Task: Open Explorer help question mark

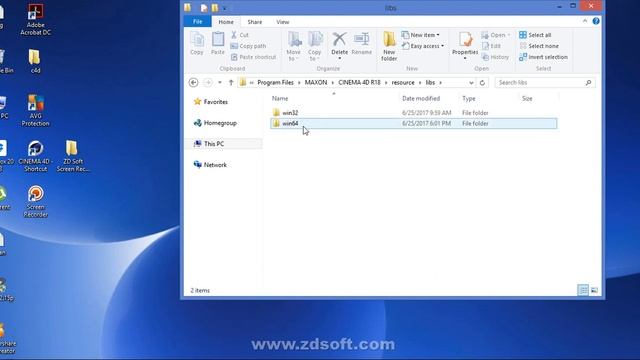Action: click(x=596, y=21)
